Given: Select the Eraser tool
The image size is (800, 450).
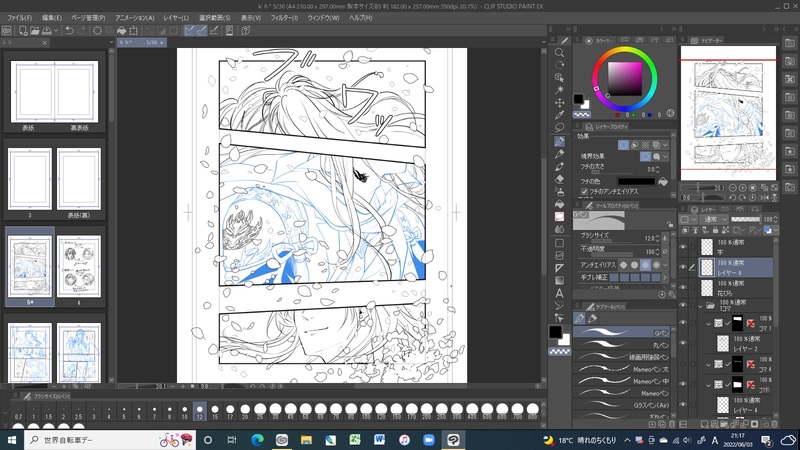Looking at the screenshot, I should click(559, 179).
